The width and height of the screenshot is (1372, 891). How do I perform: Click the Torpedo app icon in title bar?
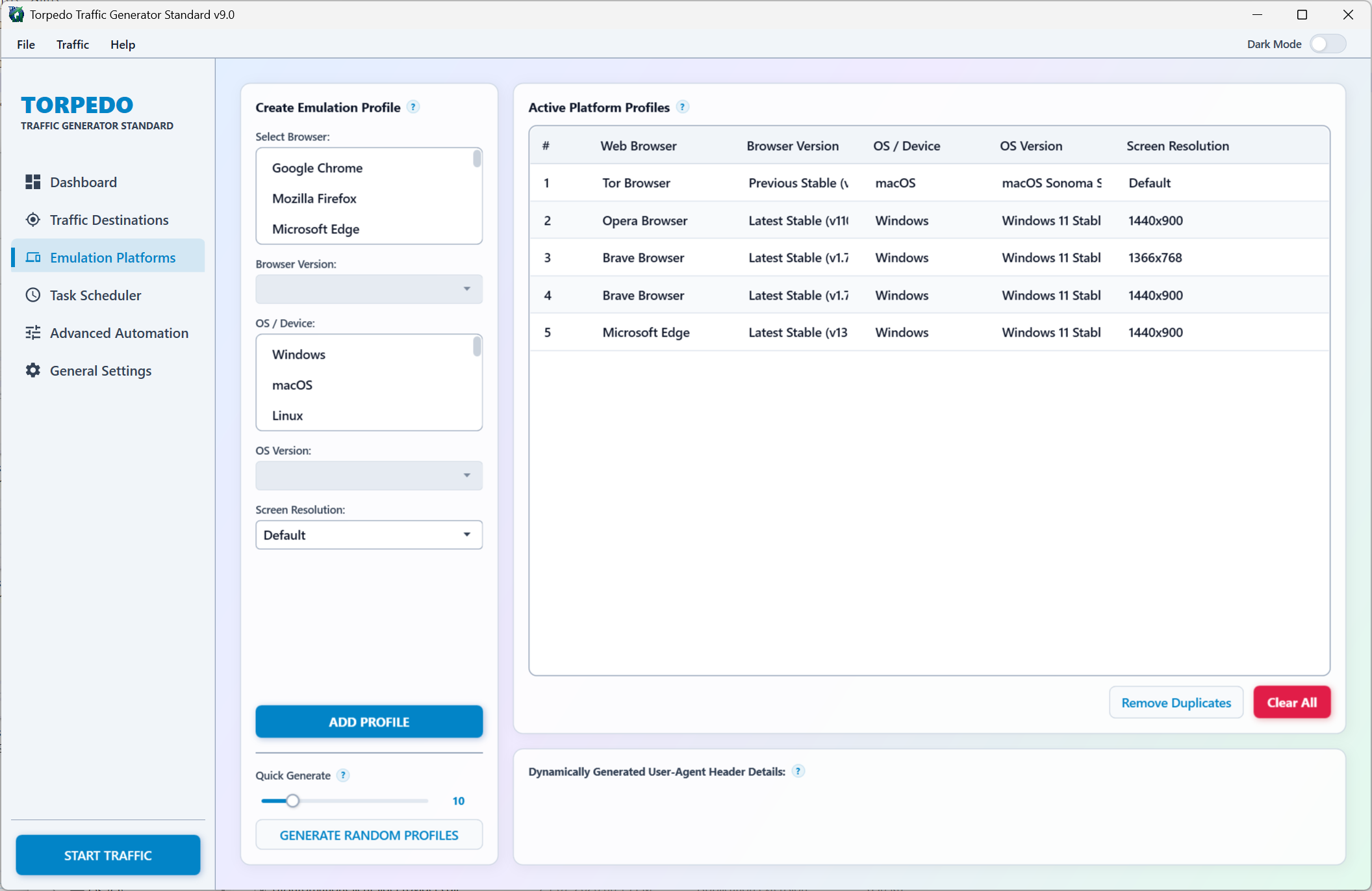click(16, 14)
